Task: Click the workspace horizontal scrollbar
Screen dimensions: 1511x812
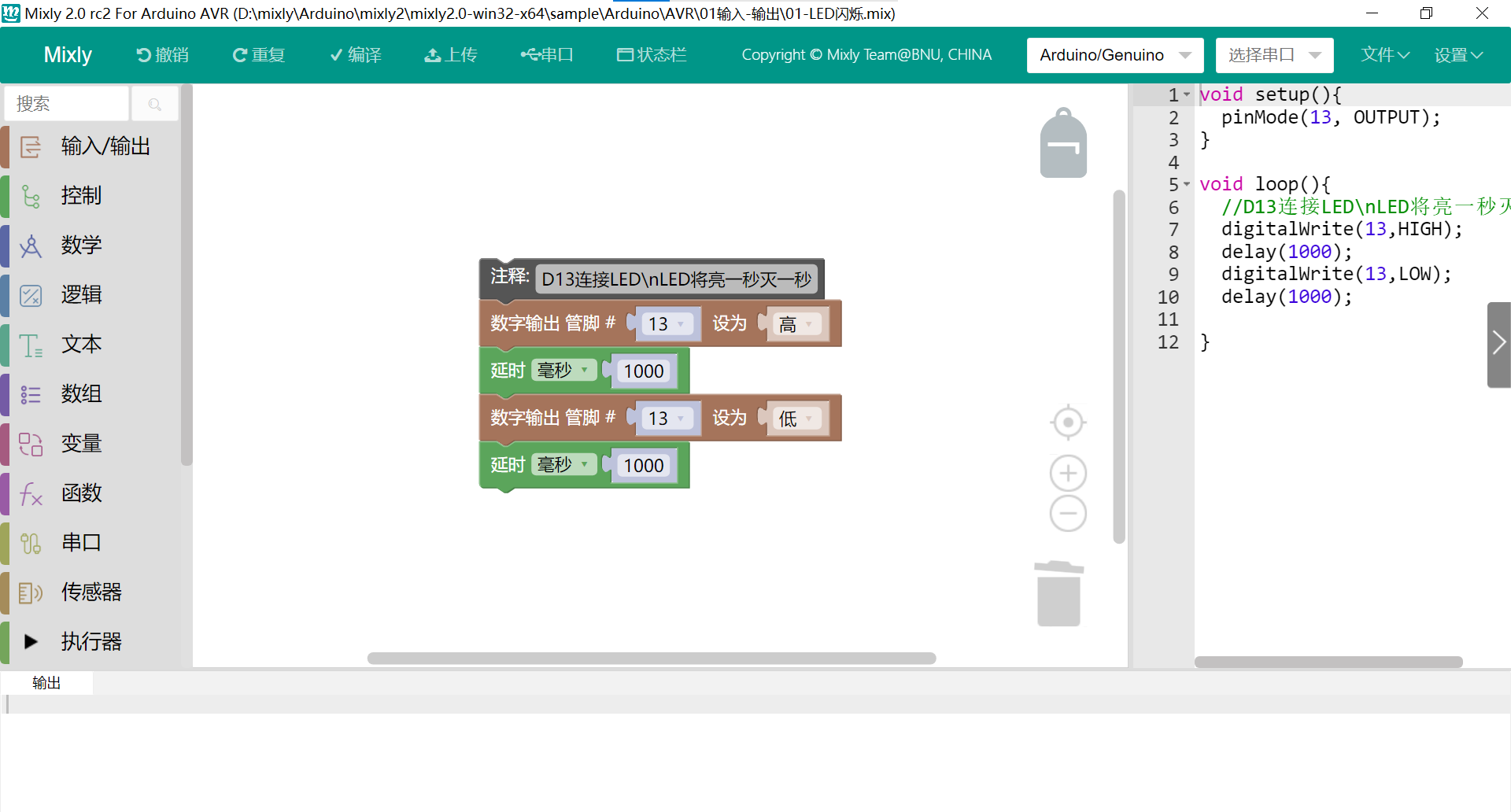Action: pos(651,659)
